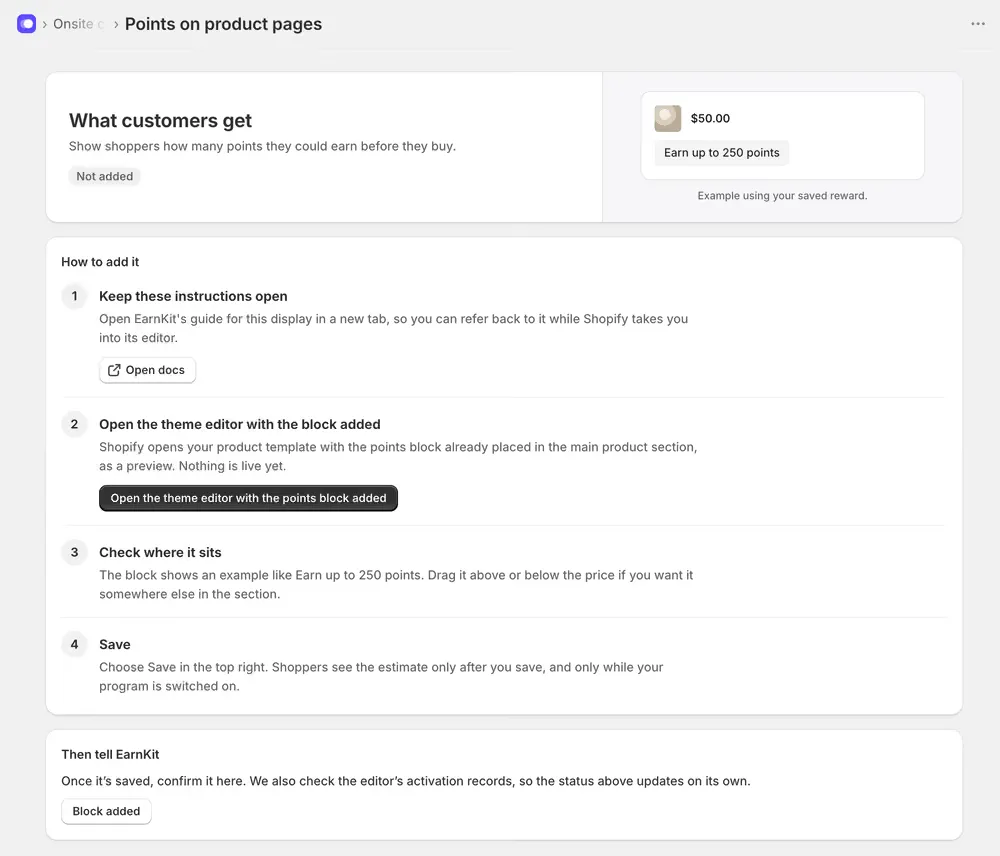Screen dimensions: 1000x856
Task: Click the Earn up to 250 points badge
Action: pos(721,153)
